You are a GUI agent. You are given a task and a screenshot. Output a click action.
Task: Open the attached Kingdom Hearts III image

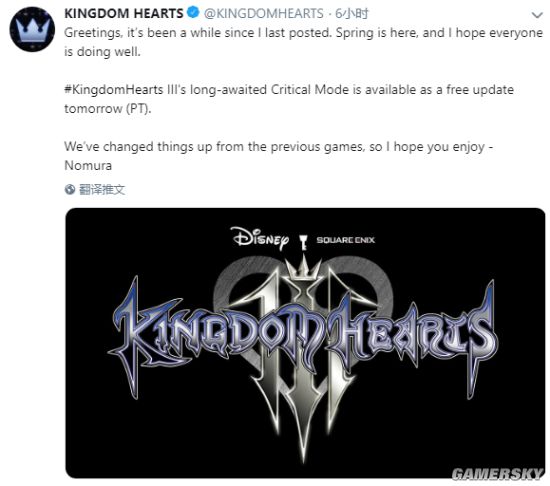[x=305, y=343]
